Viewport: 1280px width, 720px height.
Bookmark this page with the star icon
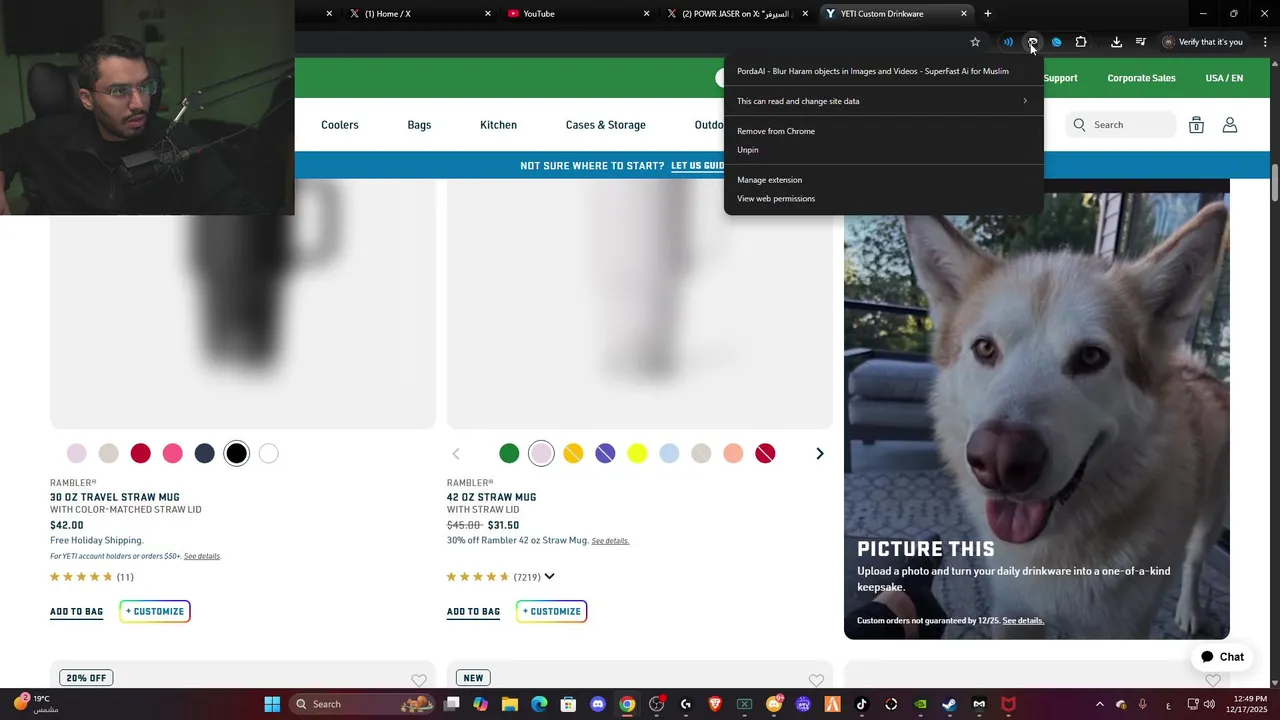(x=975, y=42)
